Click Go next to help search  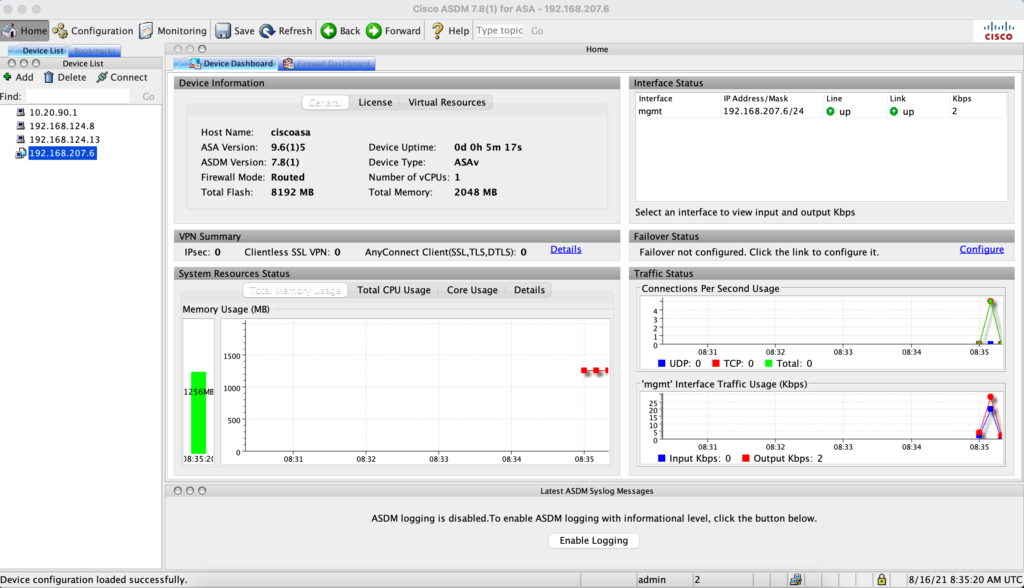[x=537, y=31]
